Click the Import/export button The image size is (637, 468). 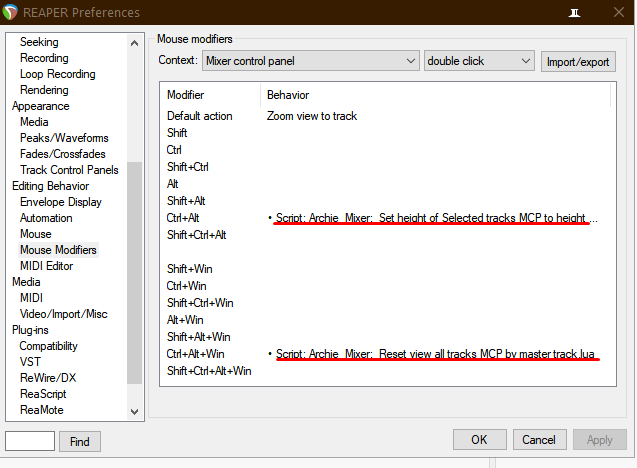tap(579, 61)
